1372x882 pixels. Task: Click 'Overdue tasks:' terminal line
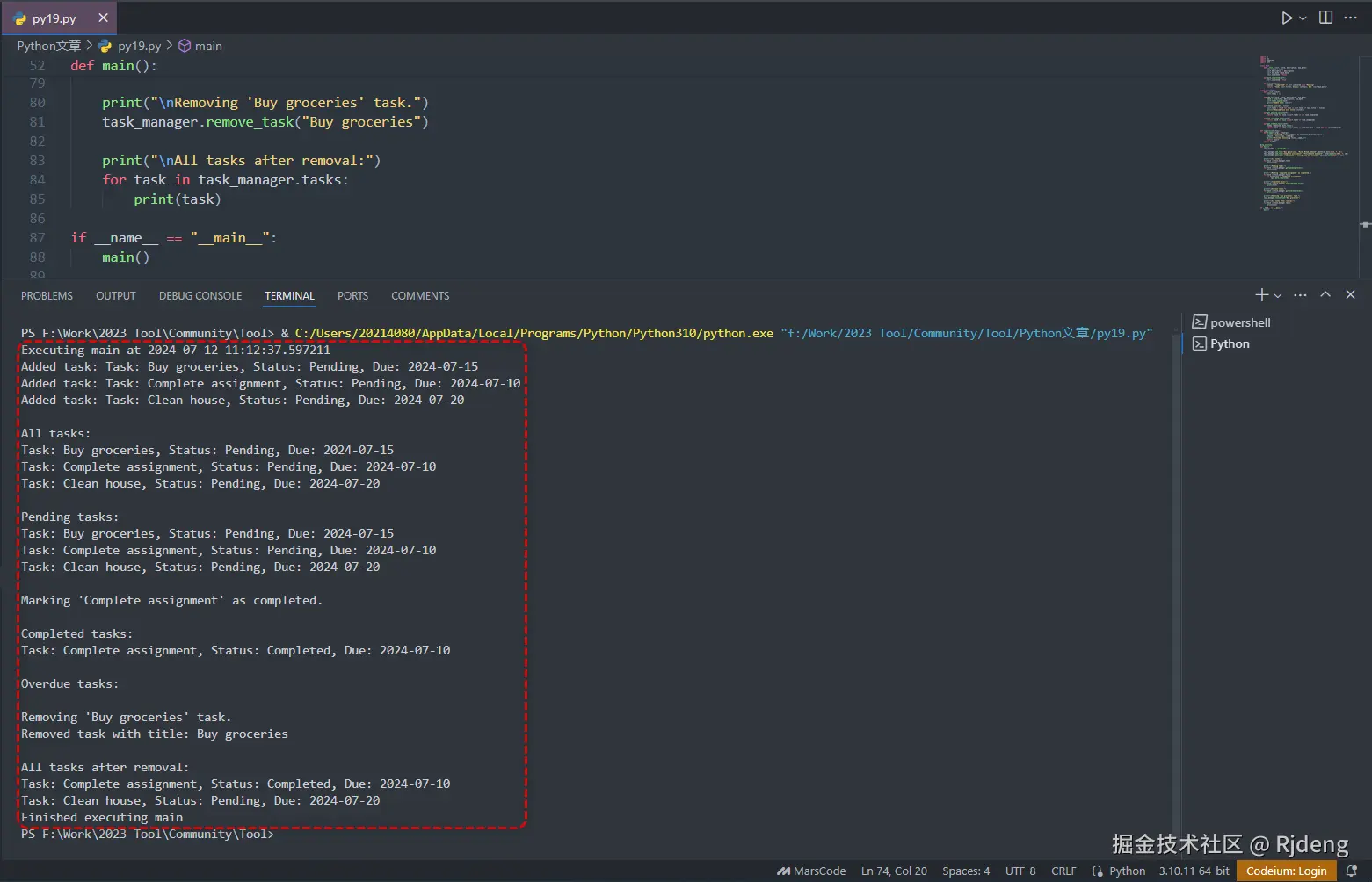(x=69, y=683)
